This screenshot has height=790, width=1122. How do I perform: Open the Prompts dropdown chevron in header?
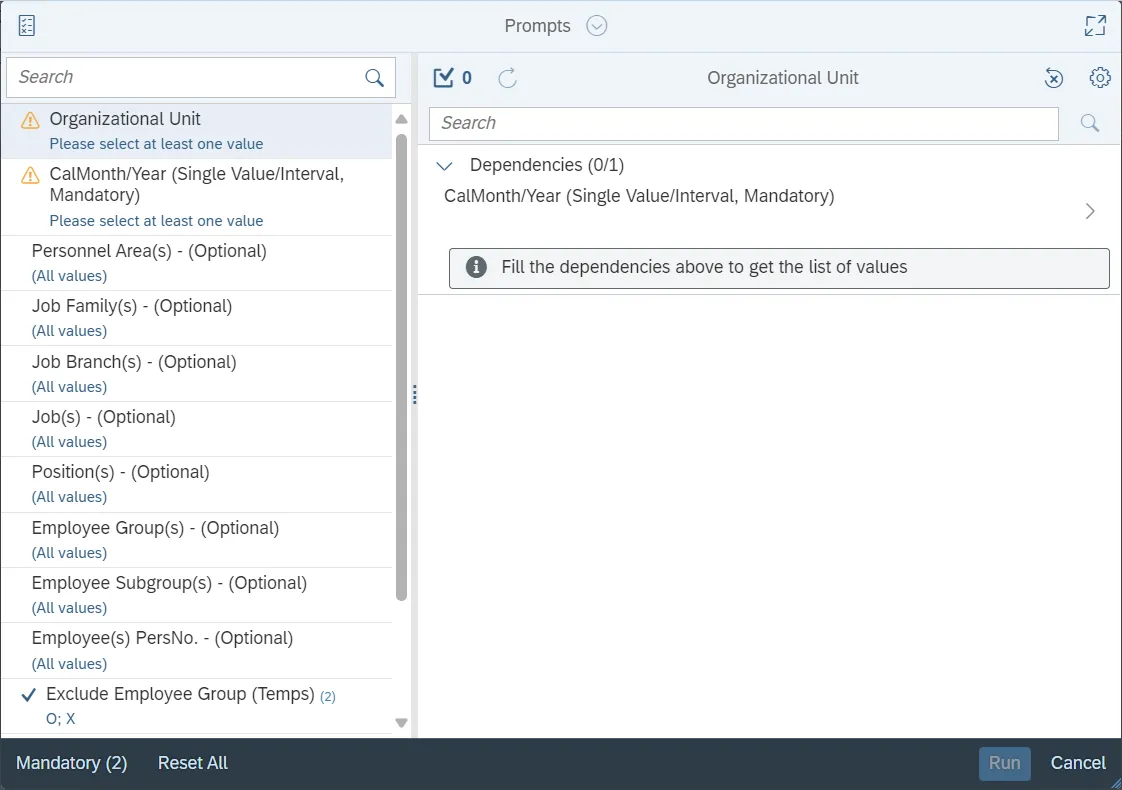coord(597,26)
